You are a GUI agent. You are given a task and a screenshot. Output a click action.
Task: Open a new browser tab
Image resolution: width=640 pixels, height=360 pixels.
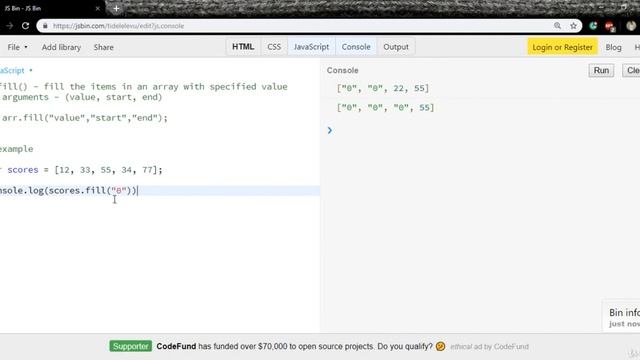[116, 8]
